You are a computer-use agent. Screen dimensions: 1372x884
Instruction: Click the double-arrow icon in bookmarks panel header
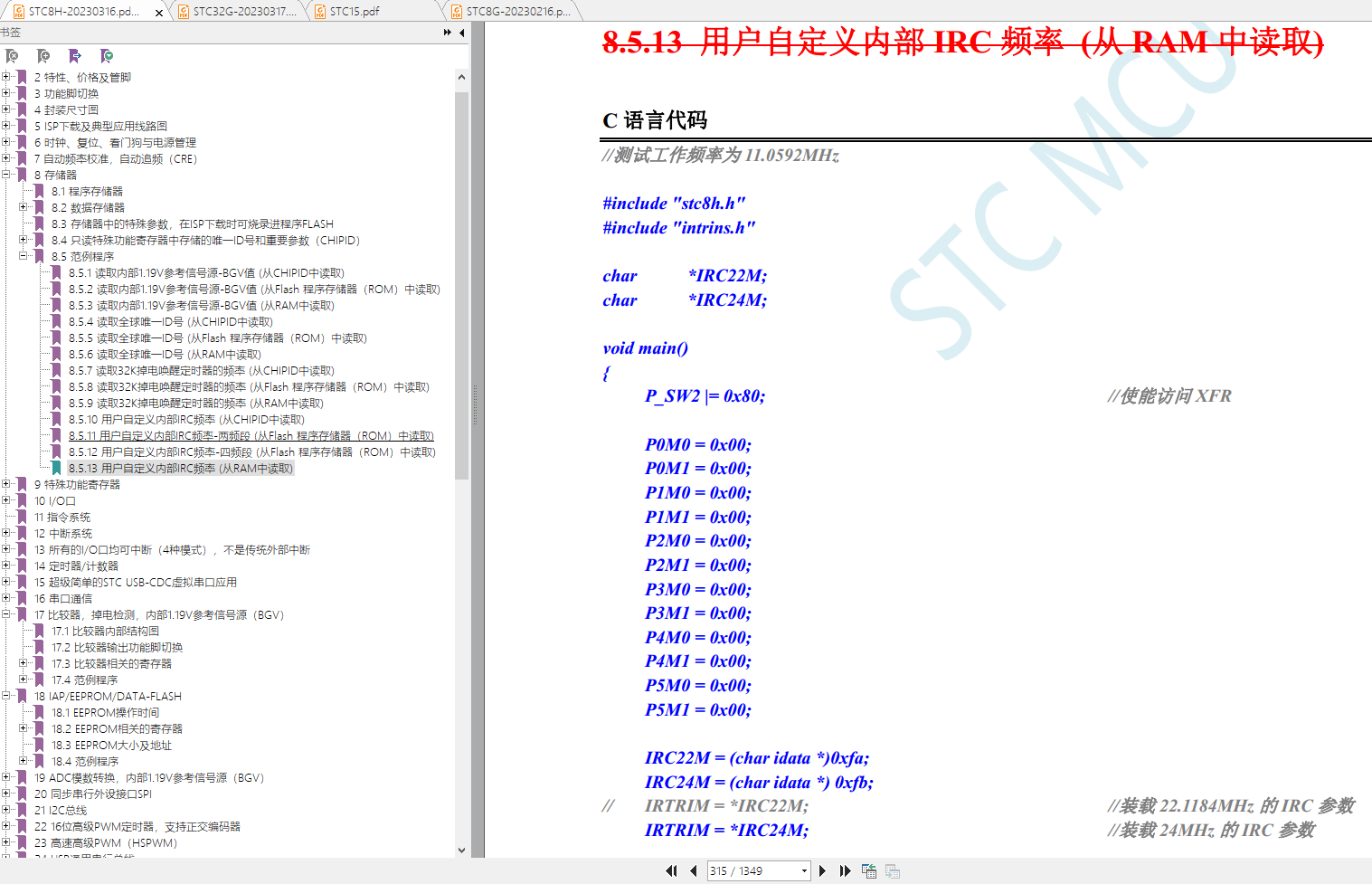[447, 33]
